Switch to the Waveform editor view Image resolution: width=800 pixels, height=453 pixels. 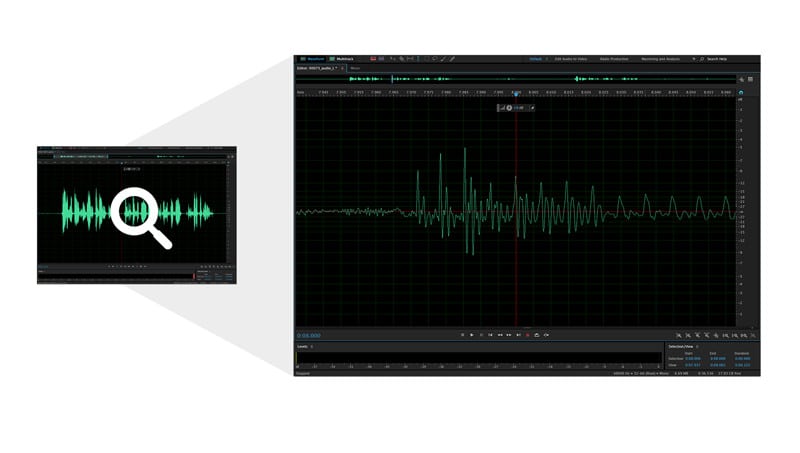pos(312,59)
